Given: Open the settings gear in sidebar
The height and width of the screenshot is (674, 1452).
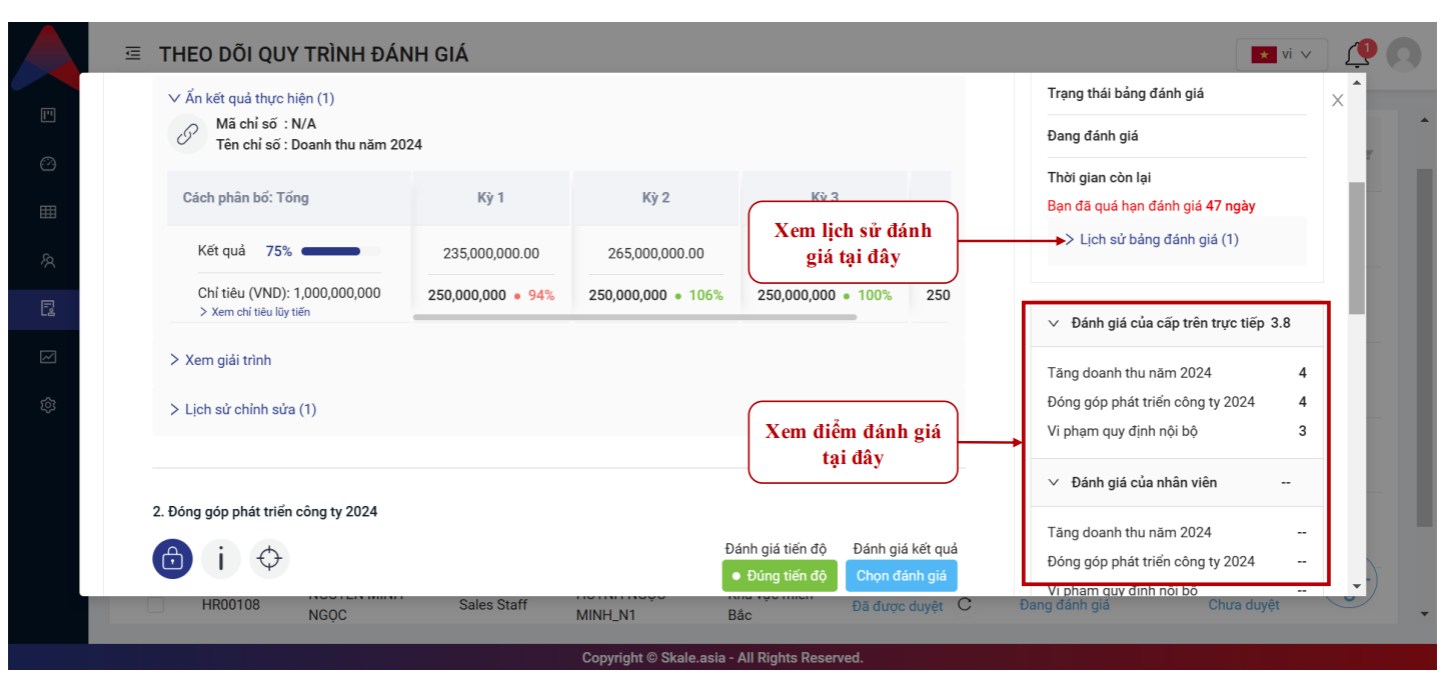Looking at the screenshot, I should coord(48,405).
